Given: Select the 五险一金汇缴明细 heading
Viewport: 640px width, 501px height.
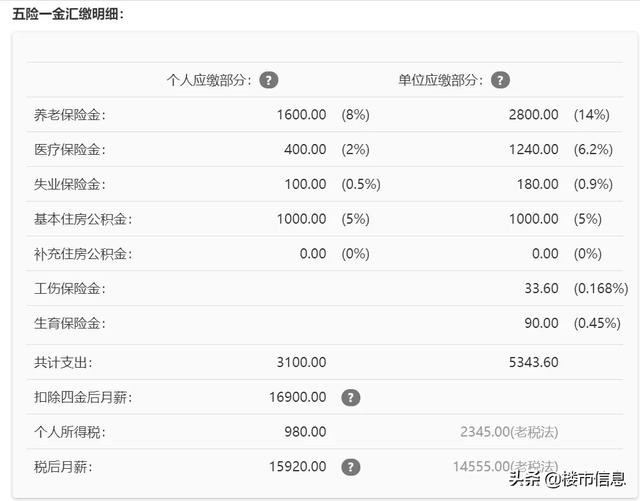Looking at the screenshot, I should (68, 14).
